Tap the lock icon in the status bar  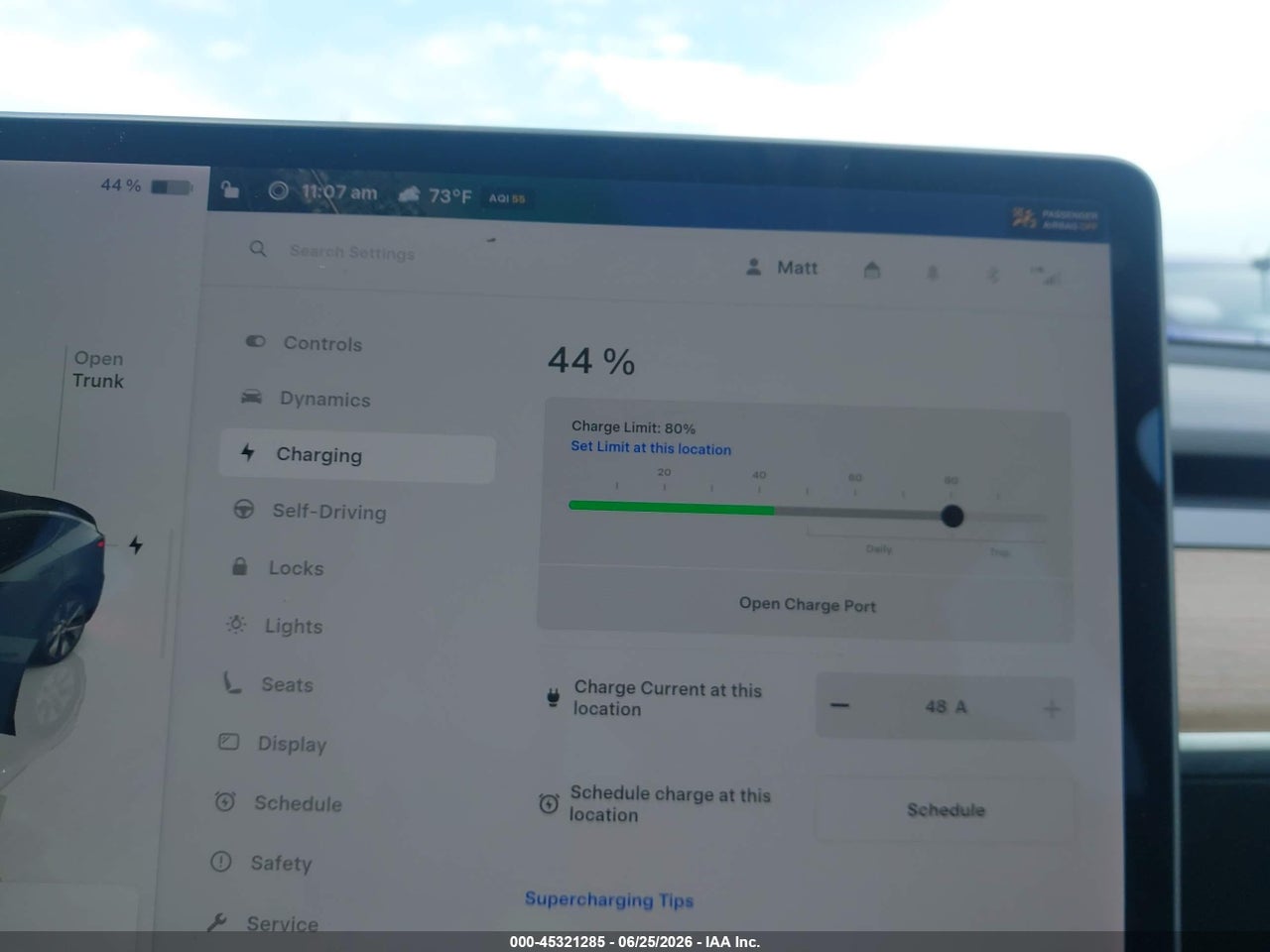pos(229,189)
